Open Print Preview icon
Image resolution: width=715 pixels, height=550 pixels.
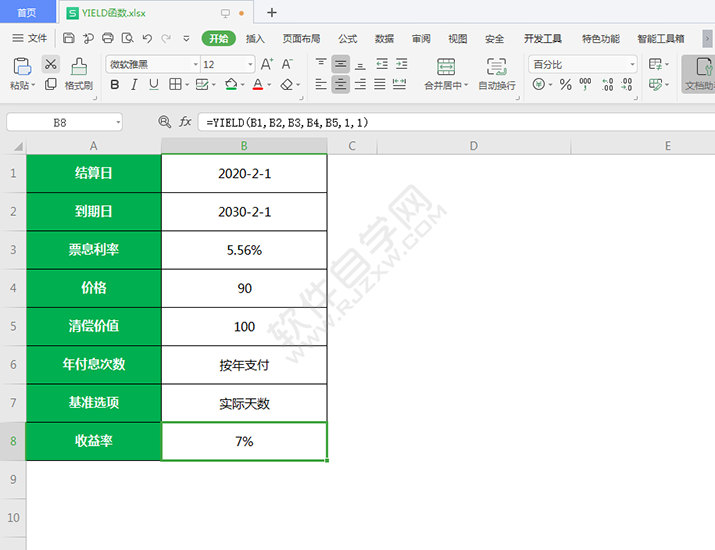(x=127, y=38)
